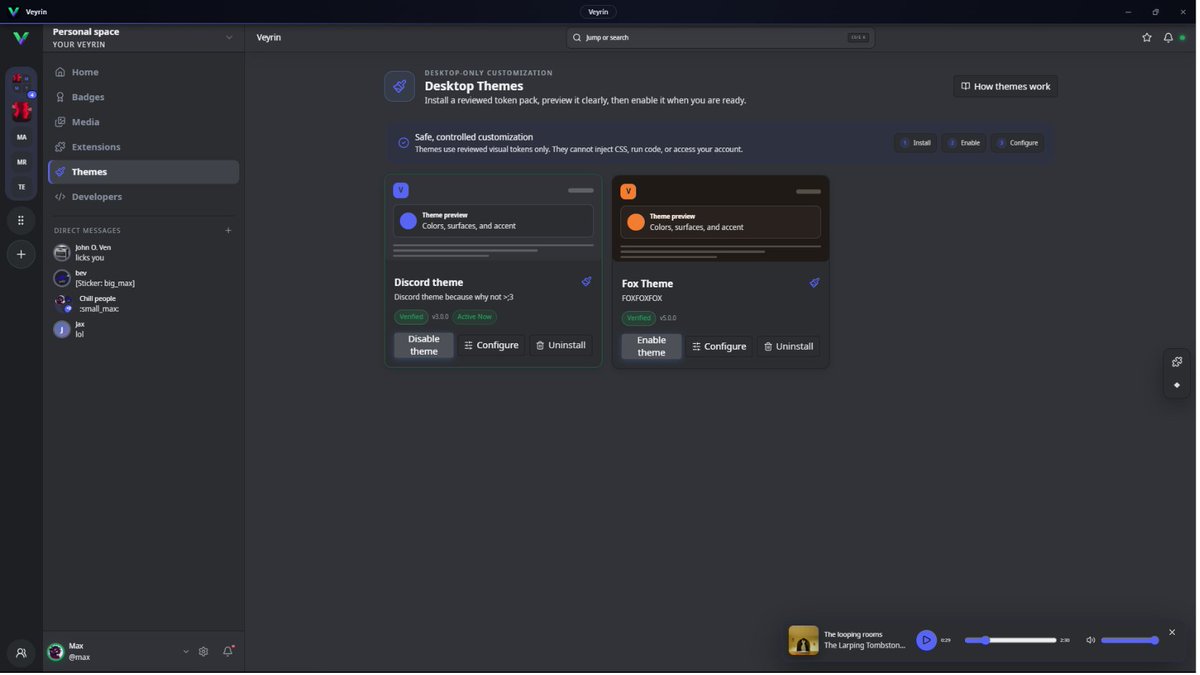Click Max user profile avatar
Viewport: 1200px width, 675px height.
coord(56,652)
